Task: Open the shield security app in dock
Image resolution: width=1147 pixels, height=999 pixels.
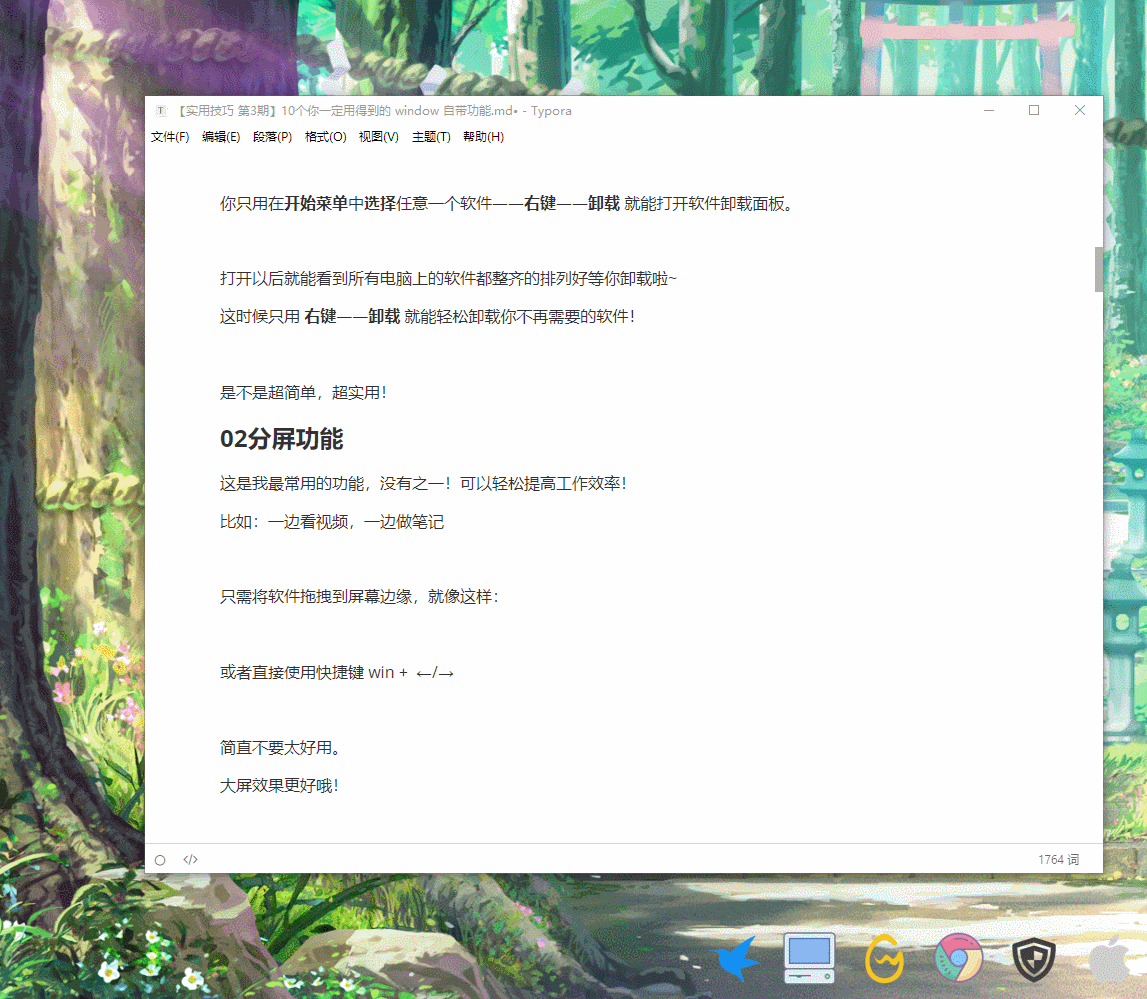Action: (x=1034, y=960)
